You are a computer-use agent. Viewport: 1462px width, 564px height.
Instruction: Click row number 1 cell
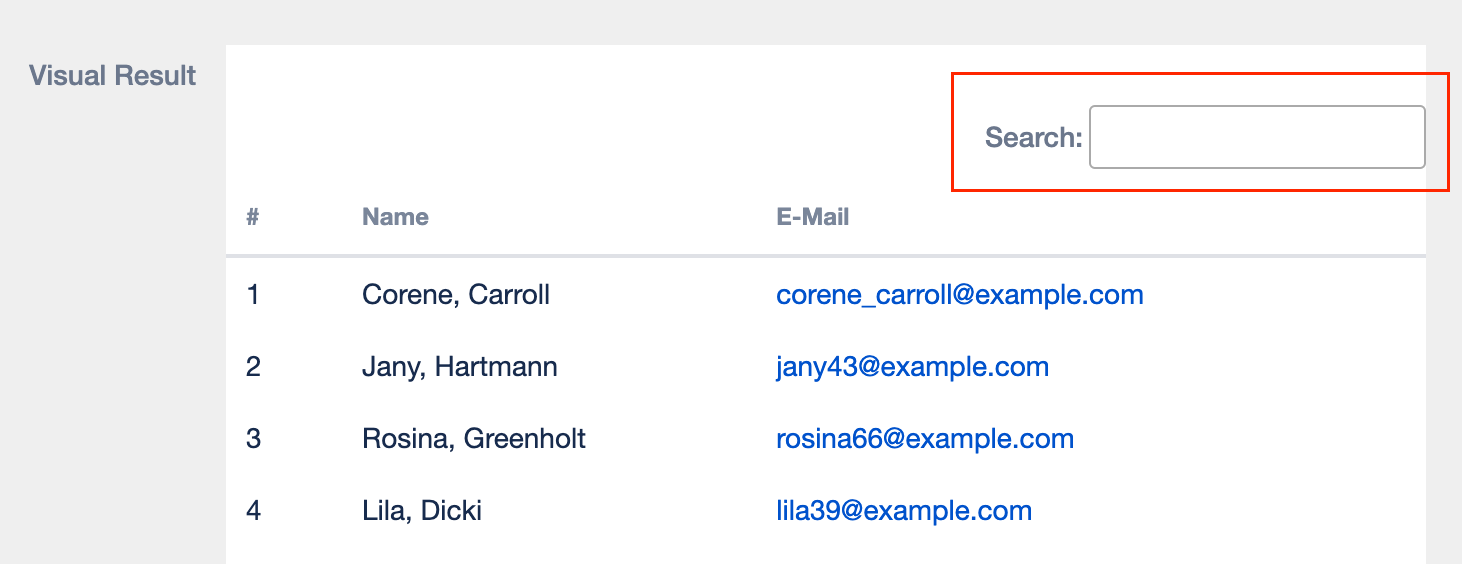253,295
